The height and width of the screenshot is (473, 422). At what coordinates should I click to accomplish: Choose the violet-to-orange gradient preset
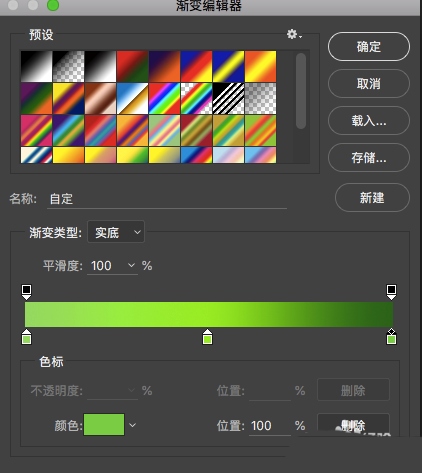click(x=164, y=66)
